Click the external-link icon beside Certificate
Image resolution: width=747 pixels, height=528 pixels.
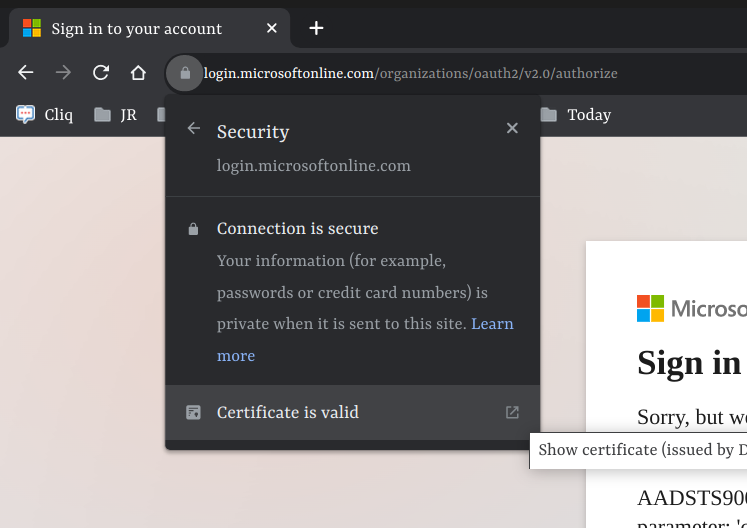tap(512, 412)
